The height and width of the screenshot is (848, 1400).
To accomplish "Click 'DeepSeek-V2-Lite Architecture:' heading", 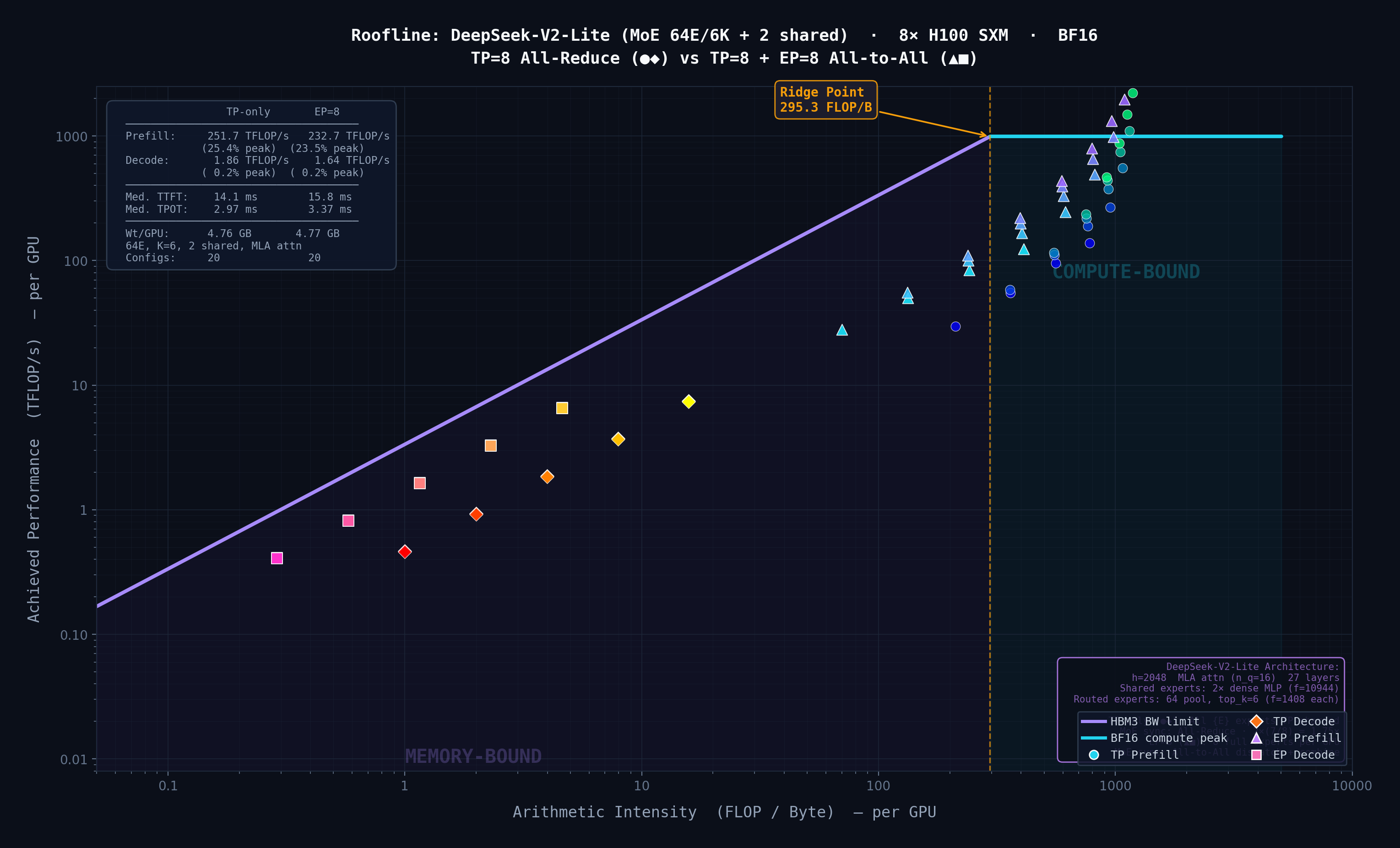I will click(1252, 666).
